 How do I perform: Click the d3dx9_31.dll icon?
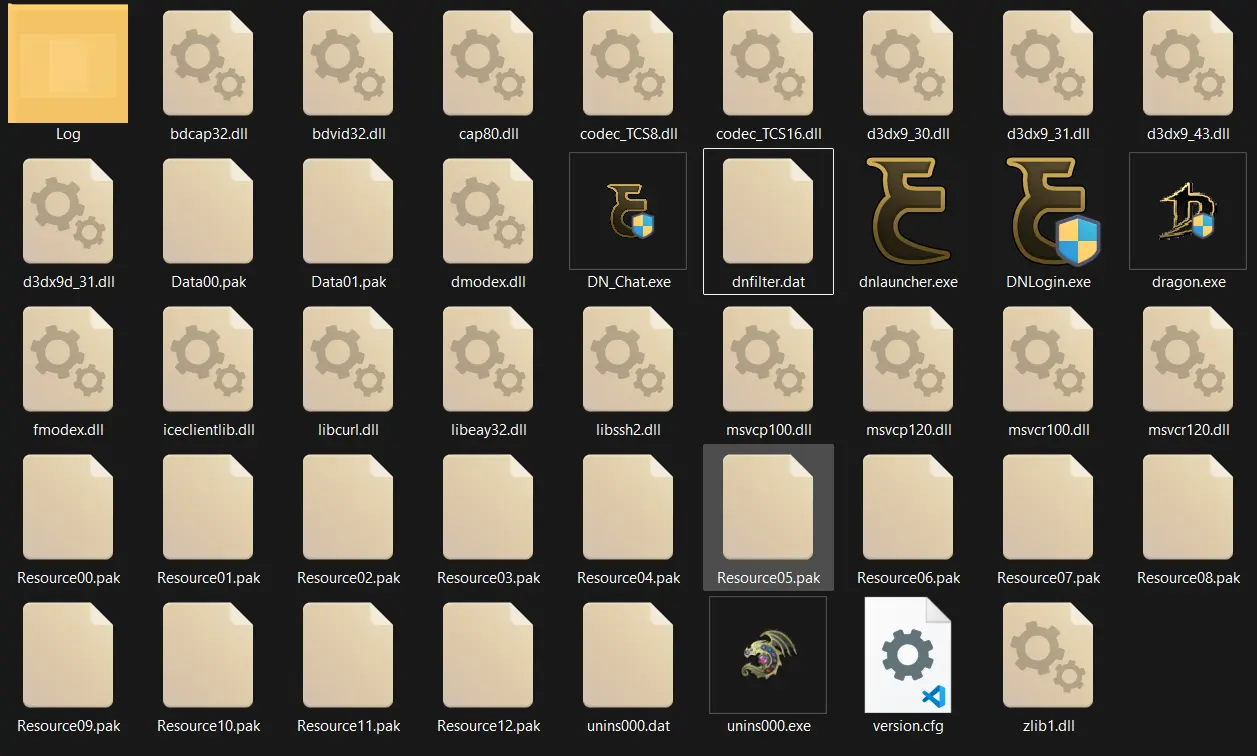pyautogui.click(x=1048, y=64)
